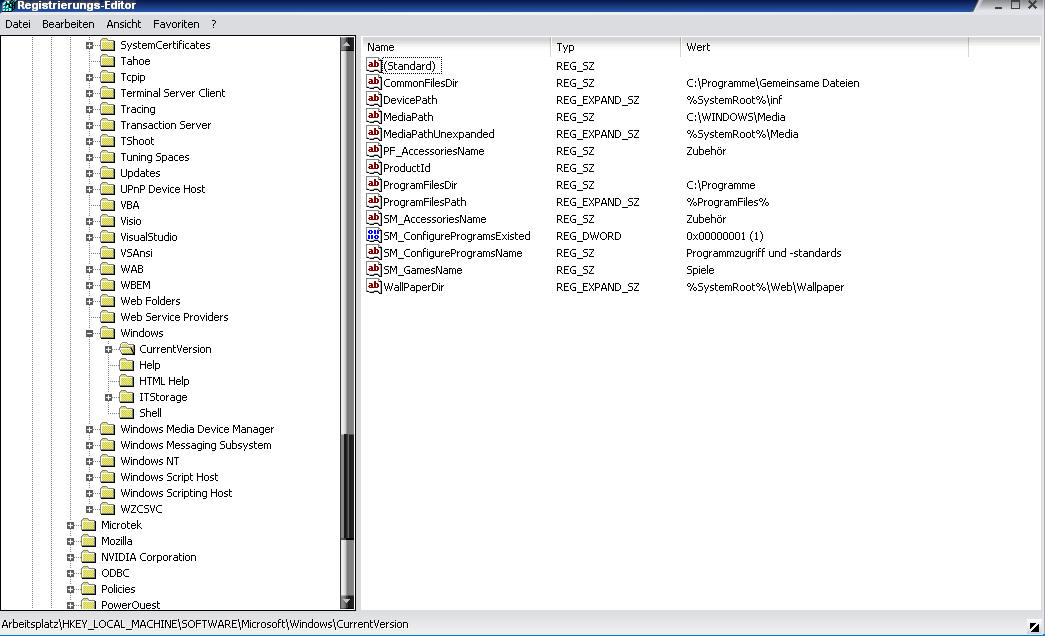Click the tree scrollbar down arrow
Image resolution: width=1045 pixels, height=636 pixels.
(x=347, y=602)
